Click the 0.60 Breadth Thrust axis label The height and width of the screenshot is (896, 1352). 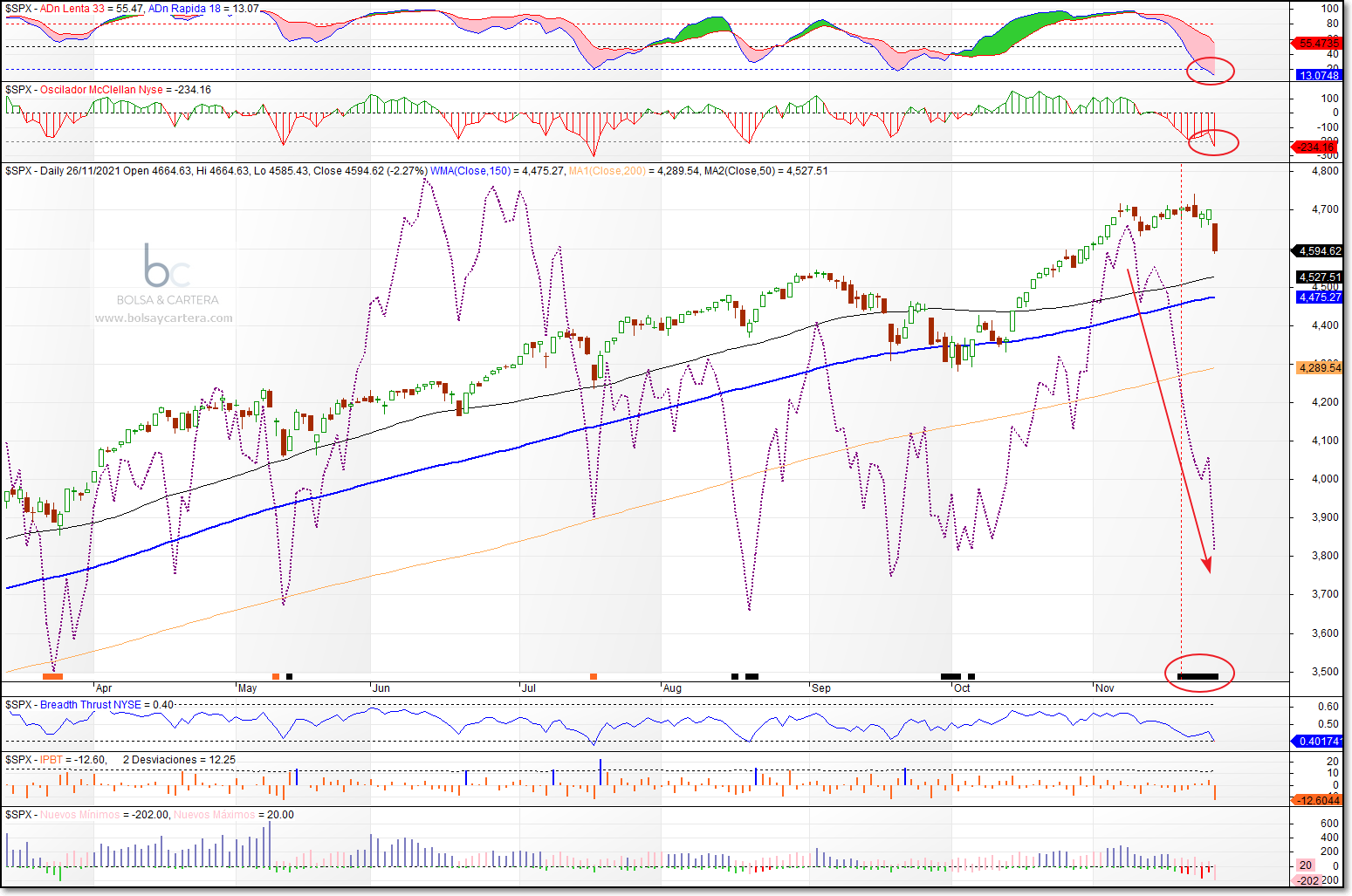tap(1328, 707)
